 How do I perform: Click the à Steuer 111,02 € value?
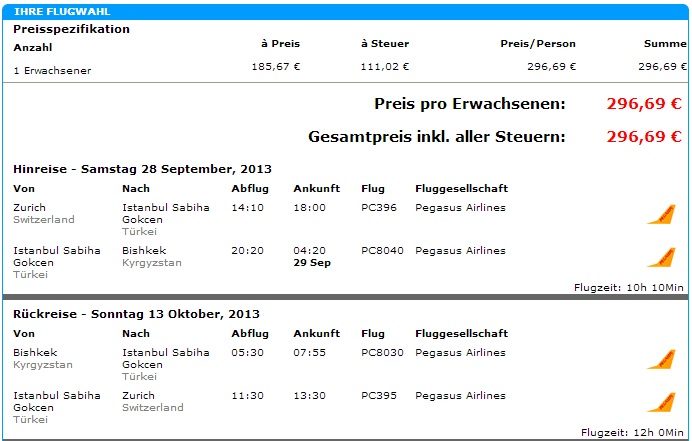(x=385, y=67)
